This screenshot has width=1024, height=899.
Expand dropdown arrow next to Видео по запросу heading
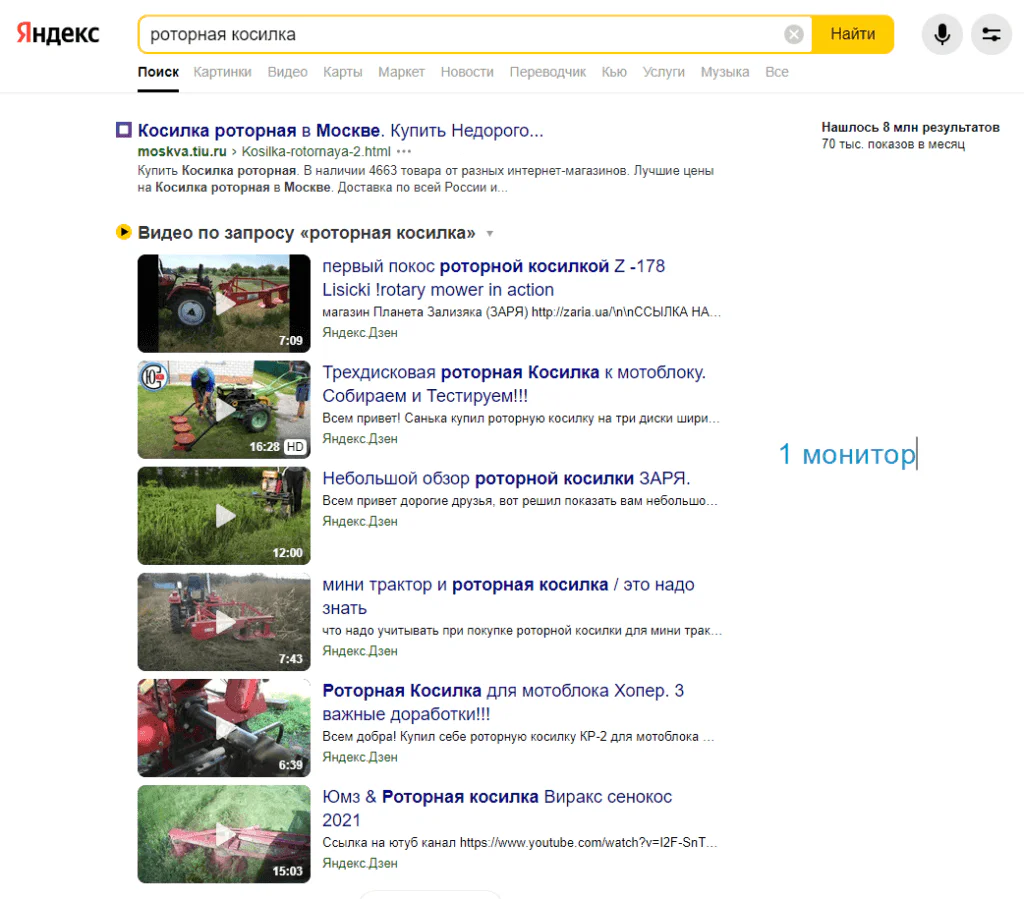point(490,234)
